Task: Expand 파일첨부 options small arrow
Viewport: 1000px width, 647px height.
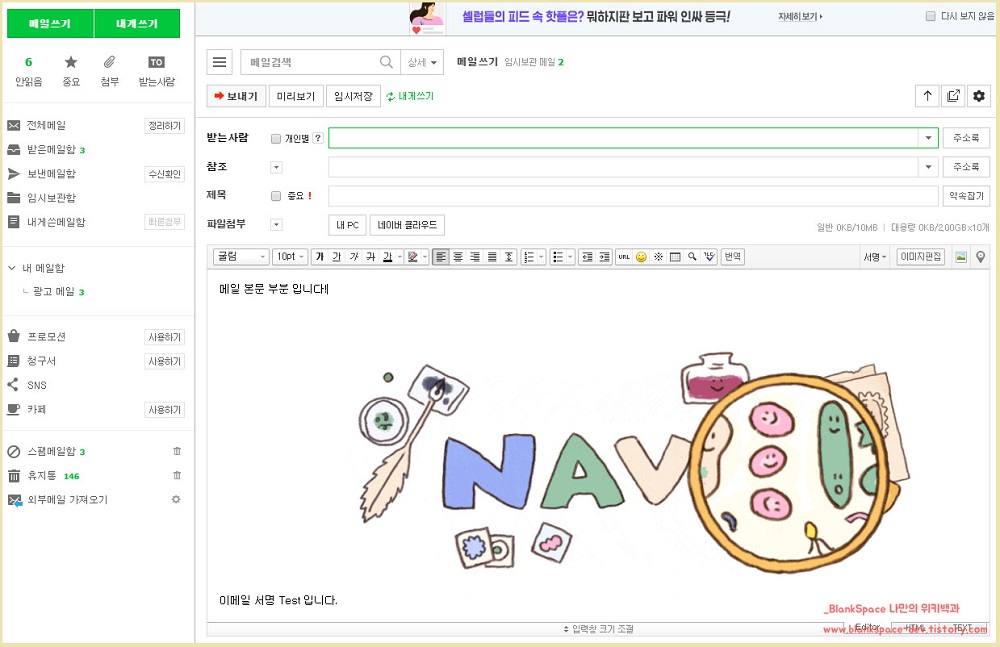Action: point(276,225)
